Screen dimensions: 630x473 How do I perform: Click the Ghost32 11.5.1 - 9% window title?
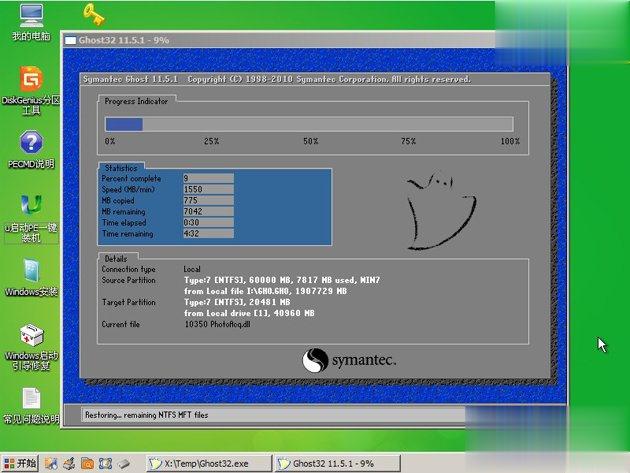click(124, 40)
